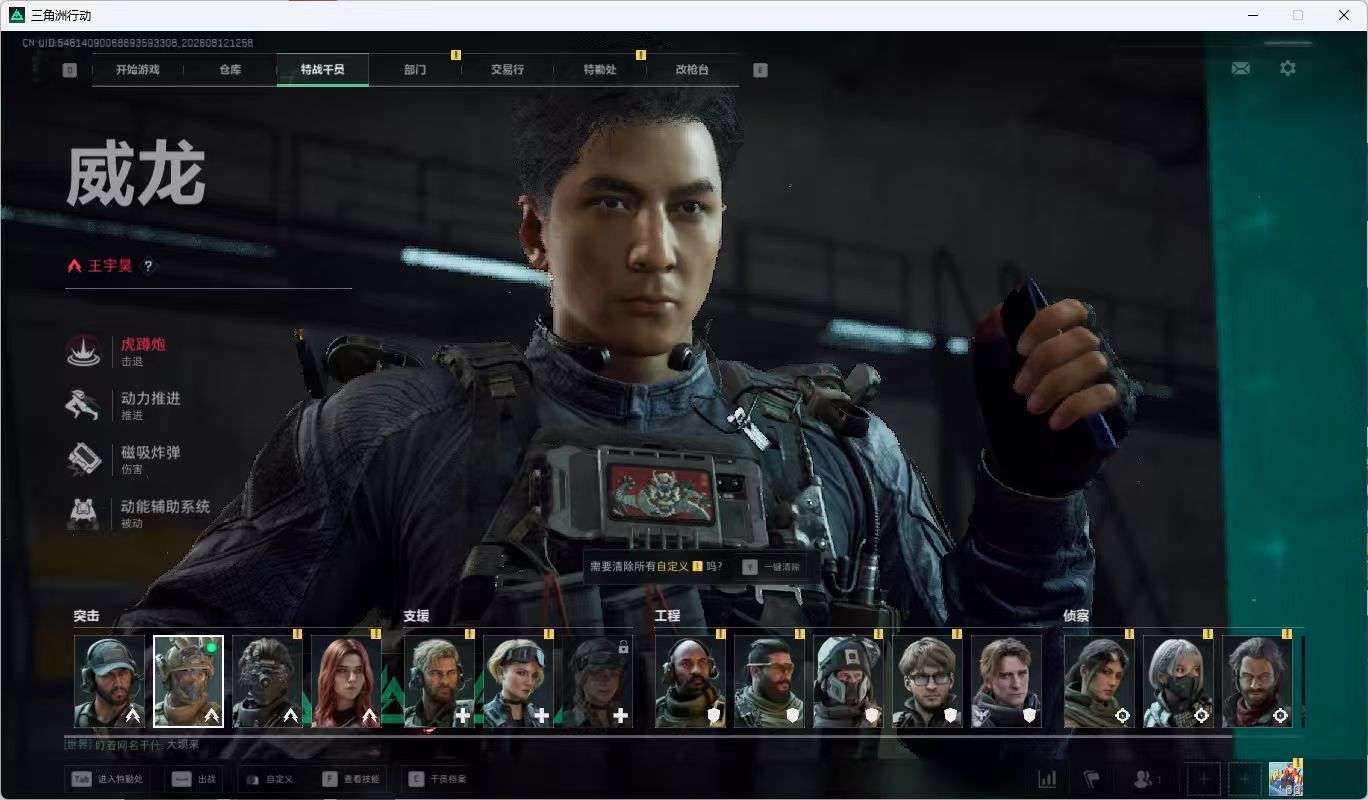
Task: Select the bearded blond 支援 operator
Action: (439, 682)
